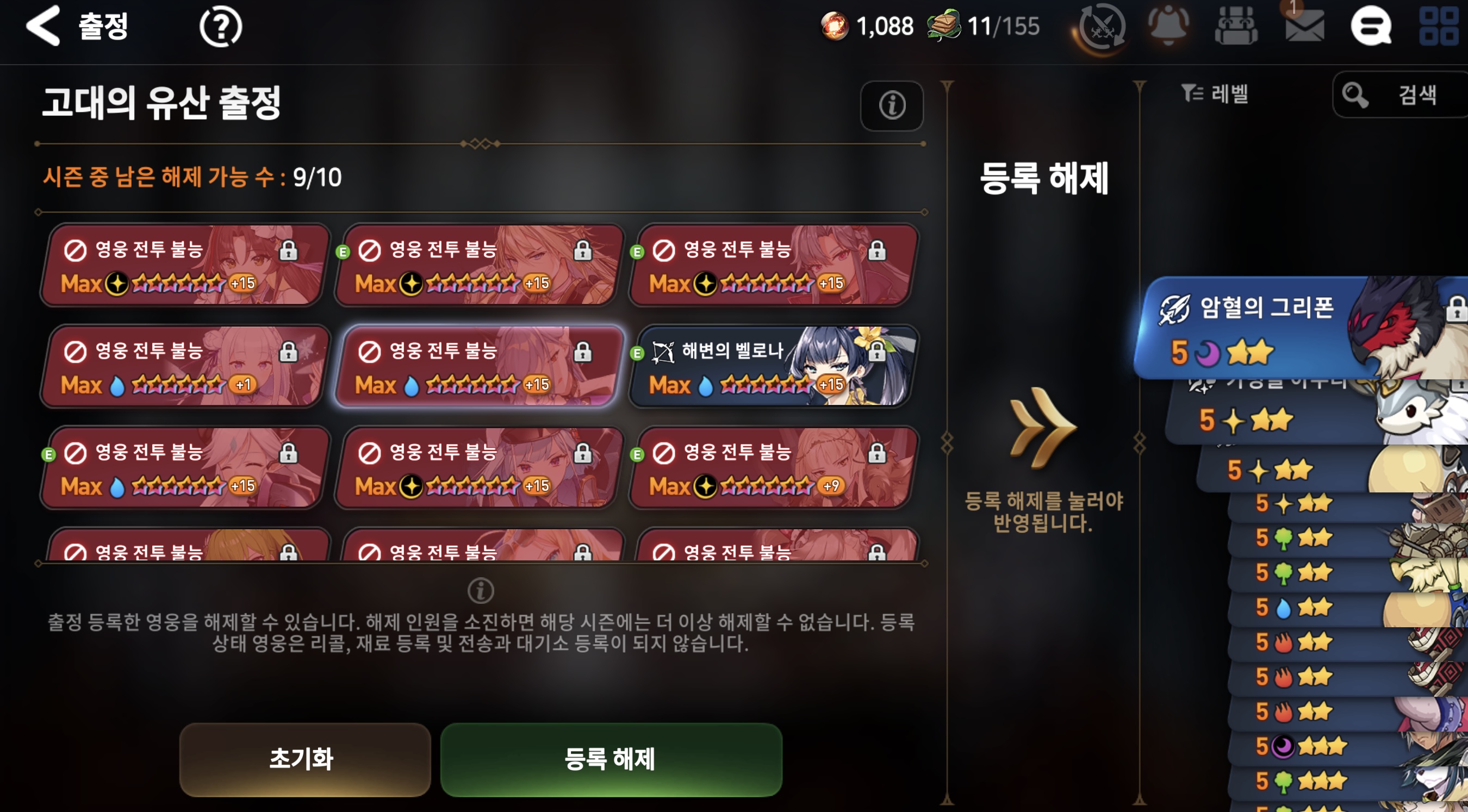
Task: Select the highlighted +15 water hero card
Action: [478, 366]
